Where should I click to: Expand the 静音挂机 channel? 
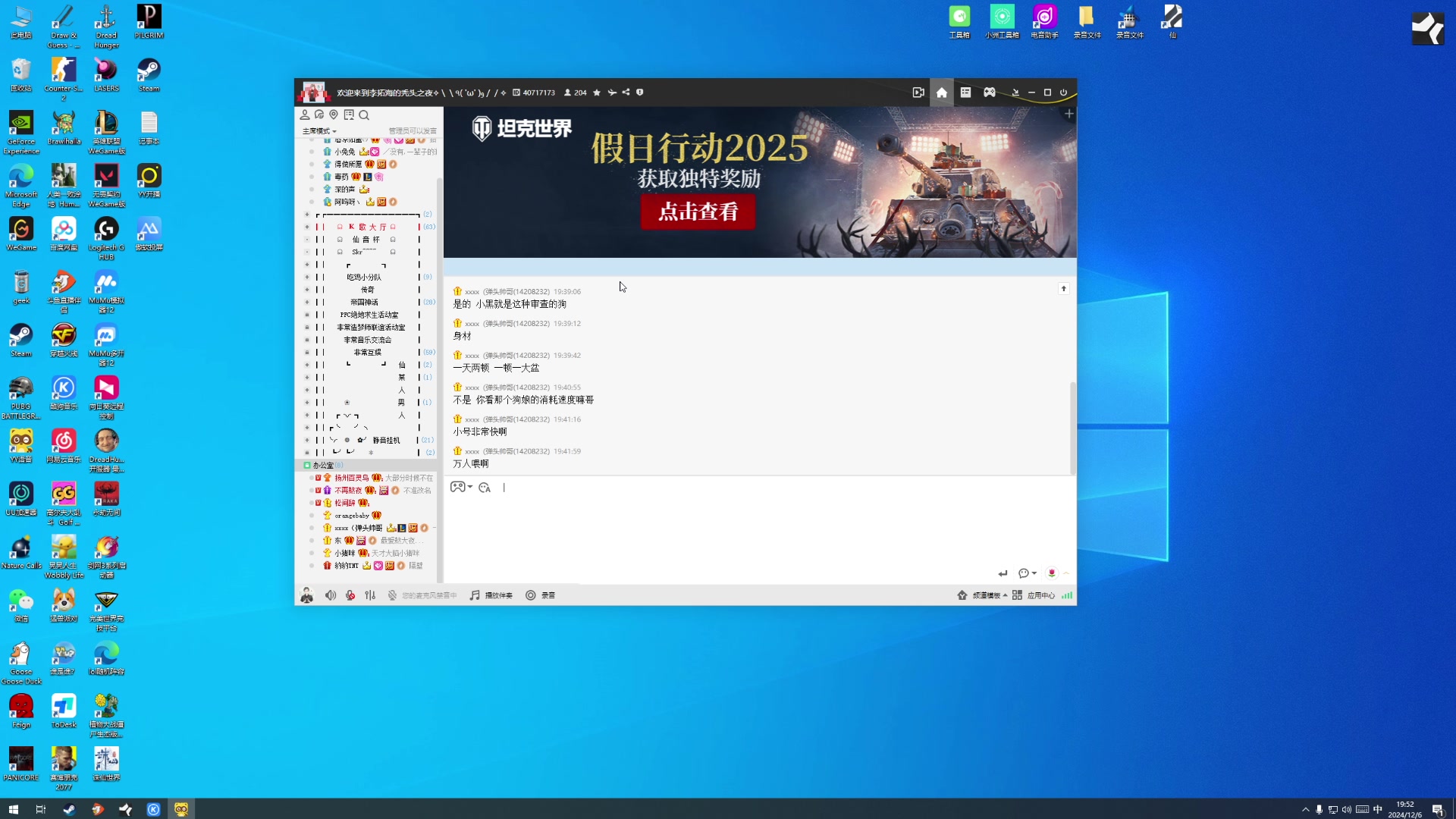click(307, 440)
